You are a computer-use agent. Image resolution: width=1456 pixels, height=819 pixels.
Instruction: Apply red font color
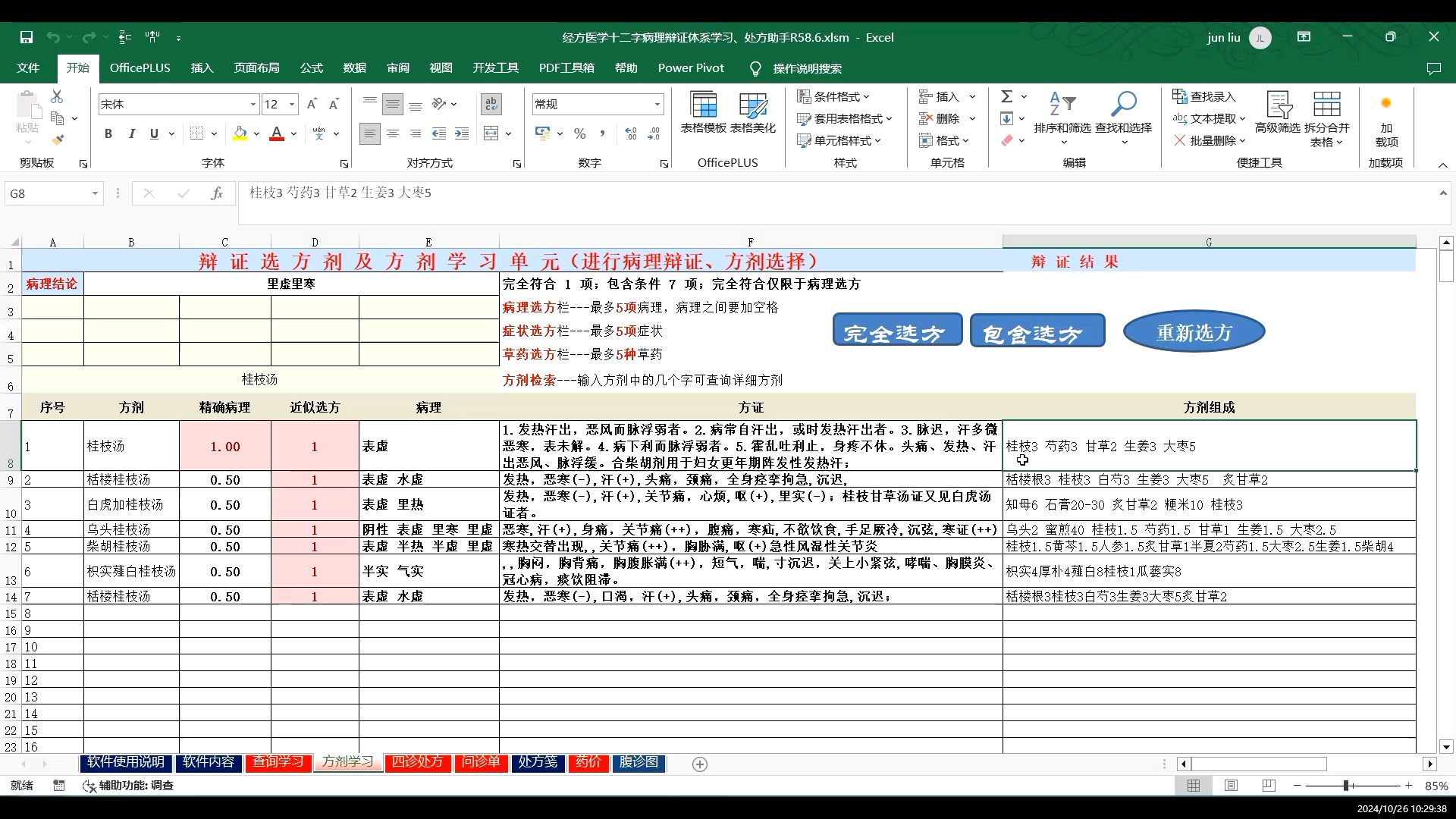tap(277, 133)
